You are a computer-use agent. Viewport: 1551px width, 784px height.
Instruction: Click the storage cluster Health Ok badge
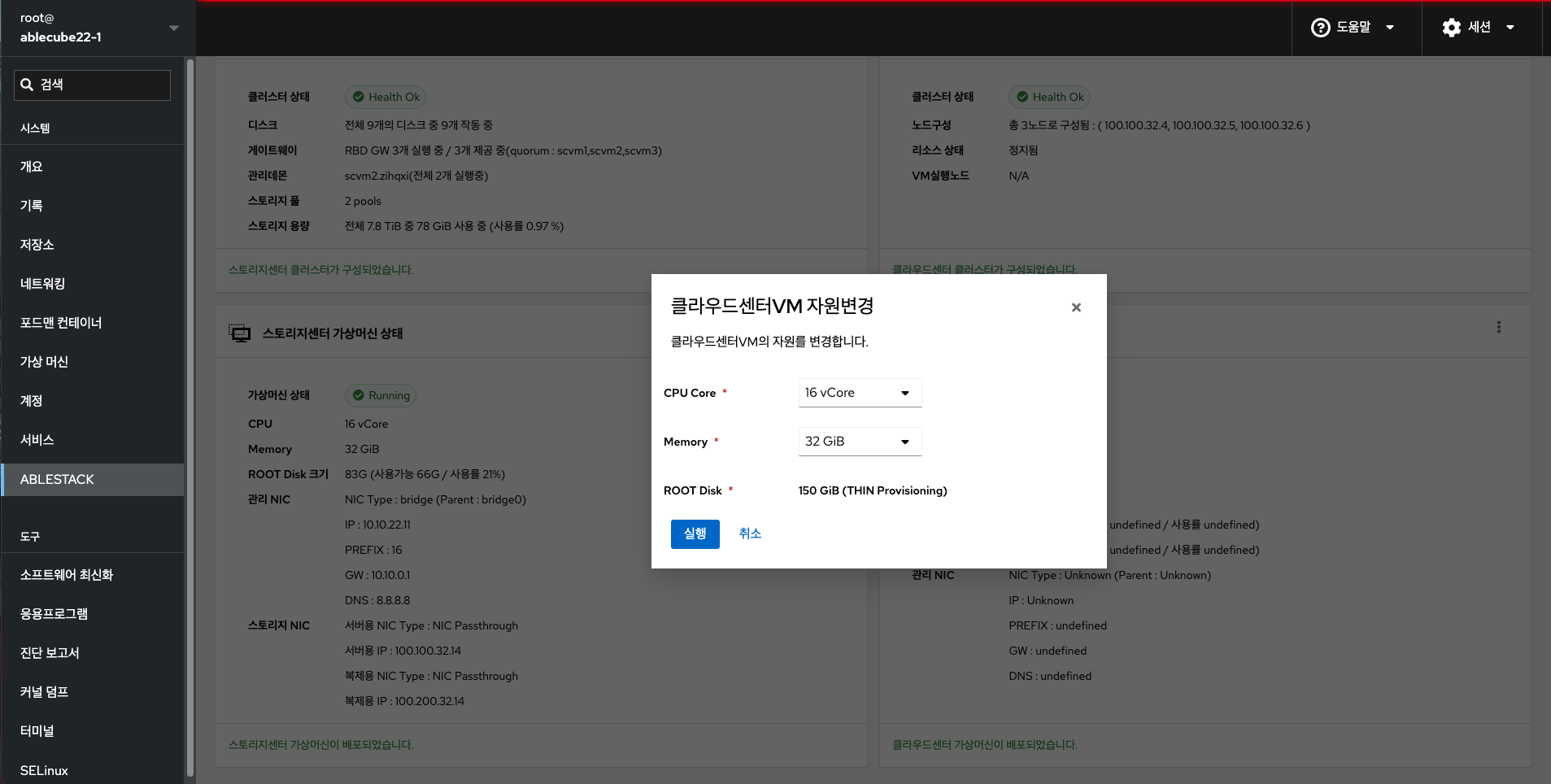(386, 97)
